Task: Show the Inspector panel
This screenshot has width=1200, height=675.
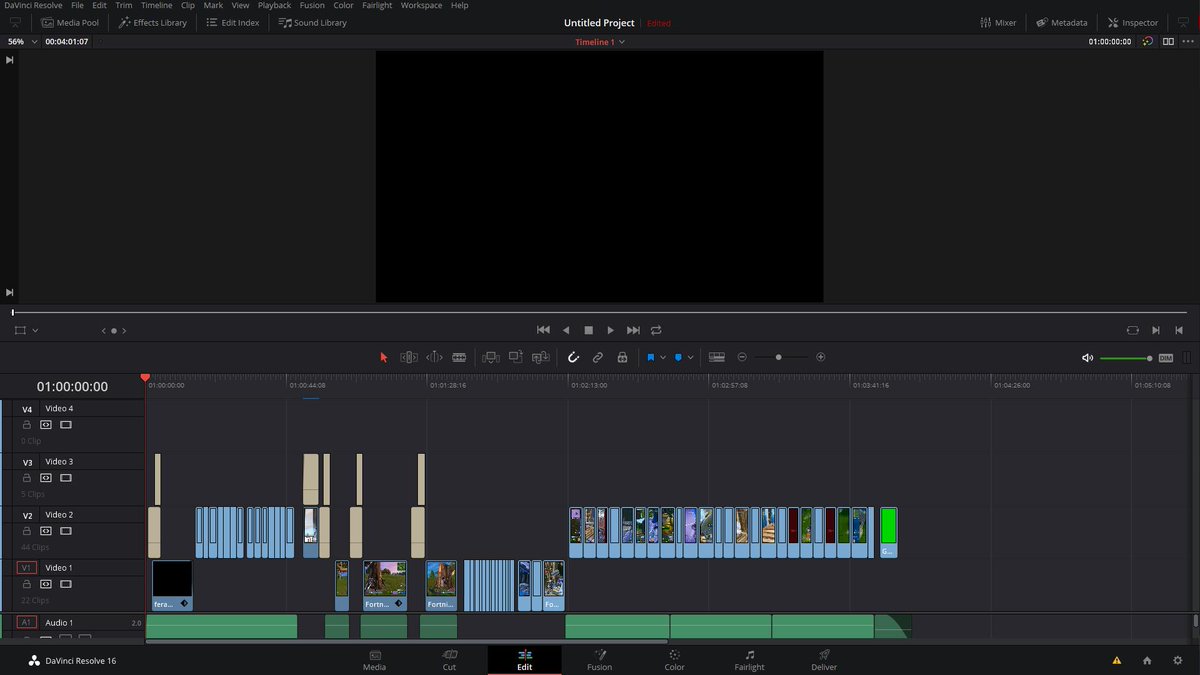Action: (x=1133, y=22)
